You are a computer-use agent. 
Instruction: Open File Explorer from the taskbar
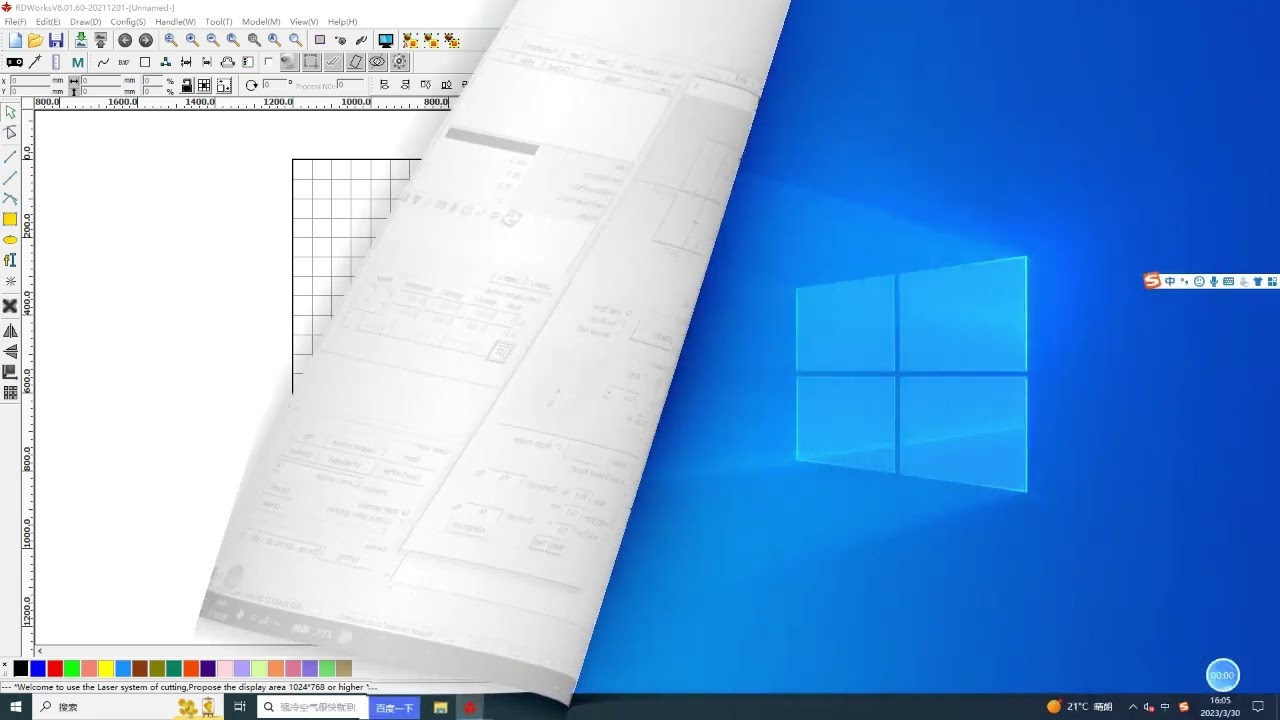tap(440, 707)
